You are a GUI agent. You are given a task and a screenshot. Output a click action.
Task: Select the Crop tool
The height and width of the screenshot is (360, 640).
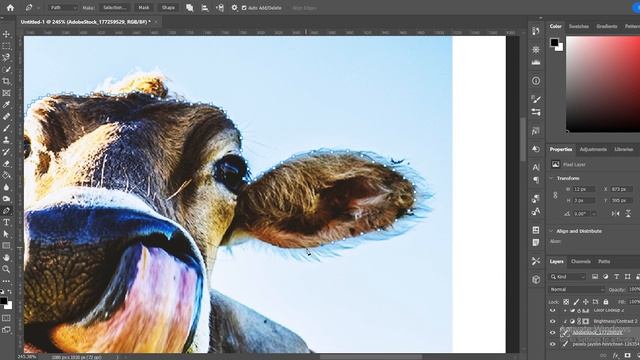click(x=6, y=81)
